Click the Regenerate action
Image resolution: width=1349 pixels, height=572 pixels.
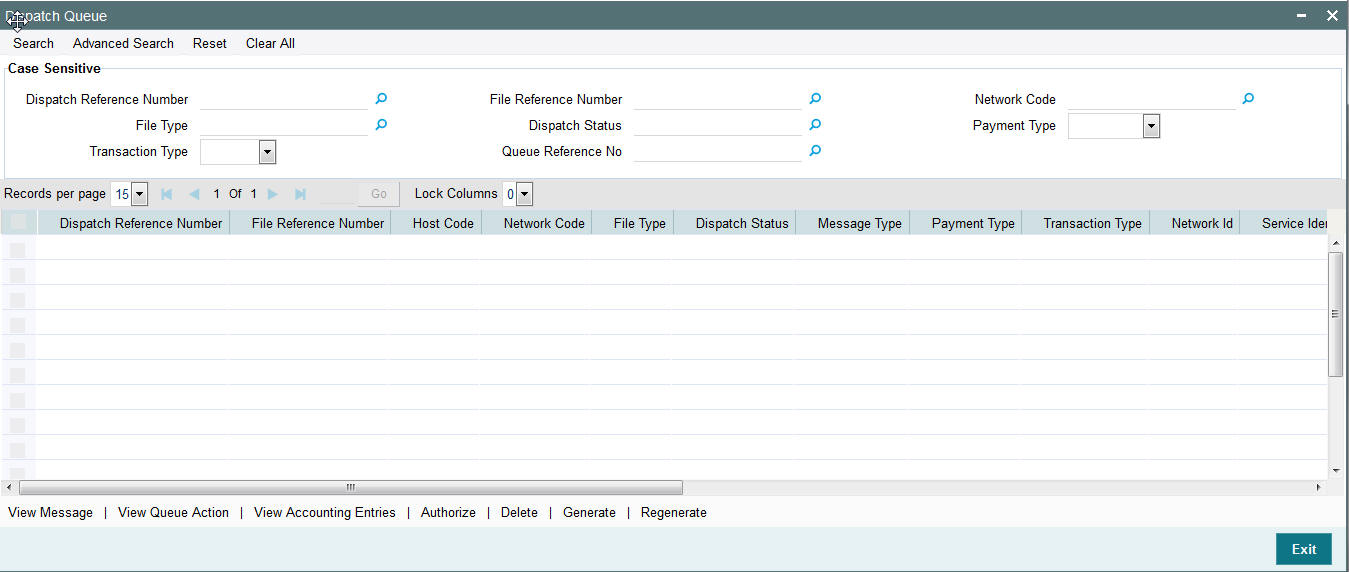tap(674, 512)
